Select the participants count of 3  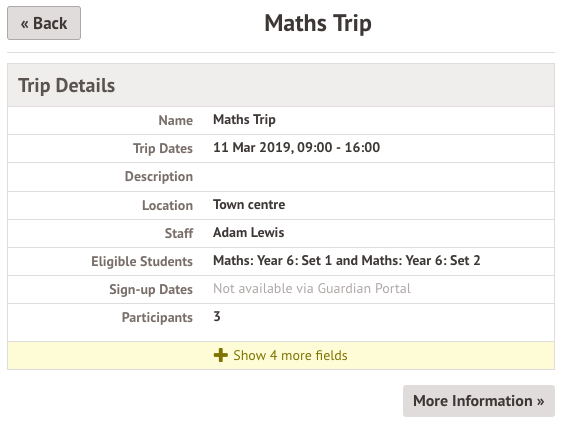(217, 317)
